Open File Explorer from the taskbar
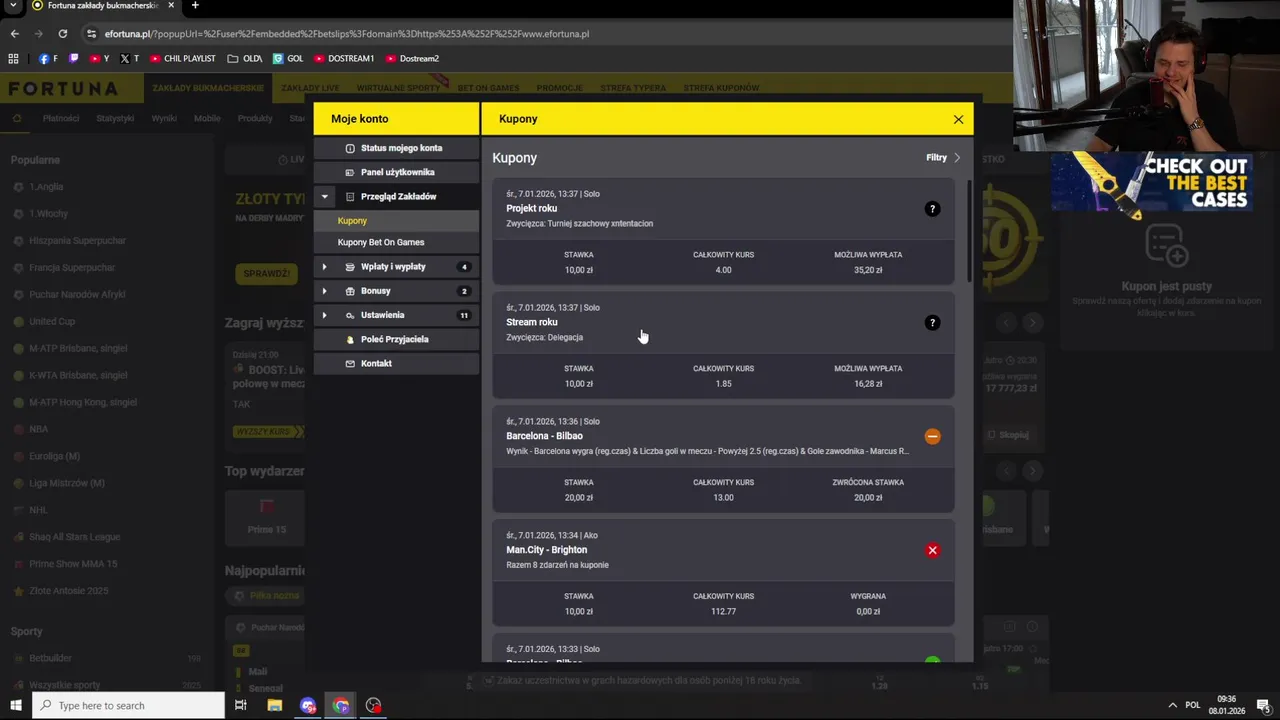The image size is (1280, 720). point(275,705)
